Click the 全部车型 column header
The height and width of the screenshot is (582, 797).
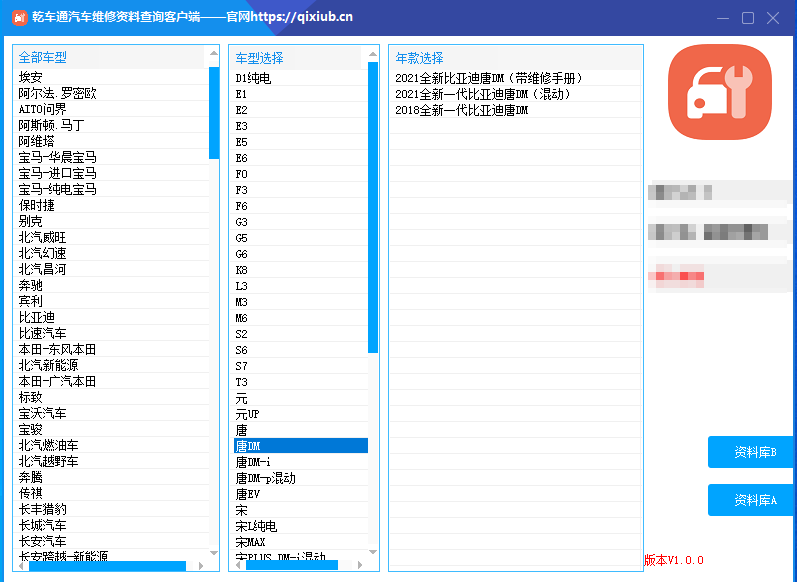pos(109,57)
